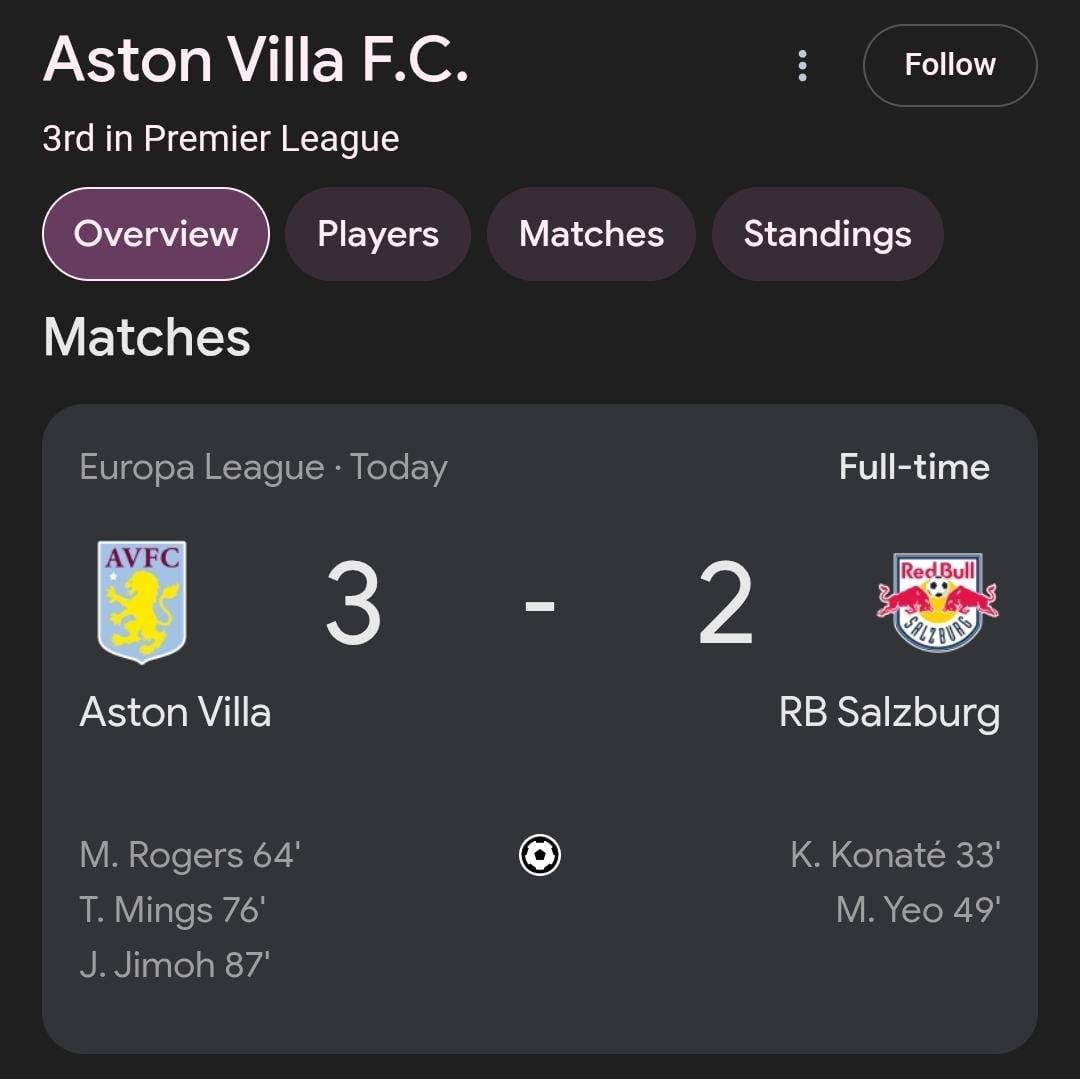Switch to the Players tab
This screenshot has height=1079, width=1080.
click(x=378, y=234)
